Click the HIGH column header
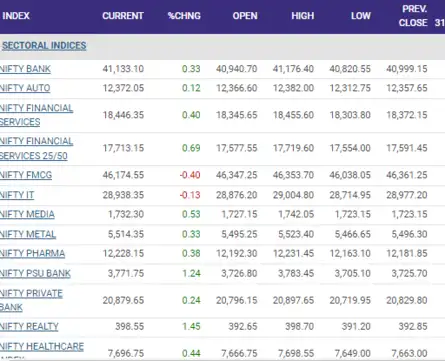Viewport: 445px width, 361px height. [x=303, y=16]
